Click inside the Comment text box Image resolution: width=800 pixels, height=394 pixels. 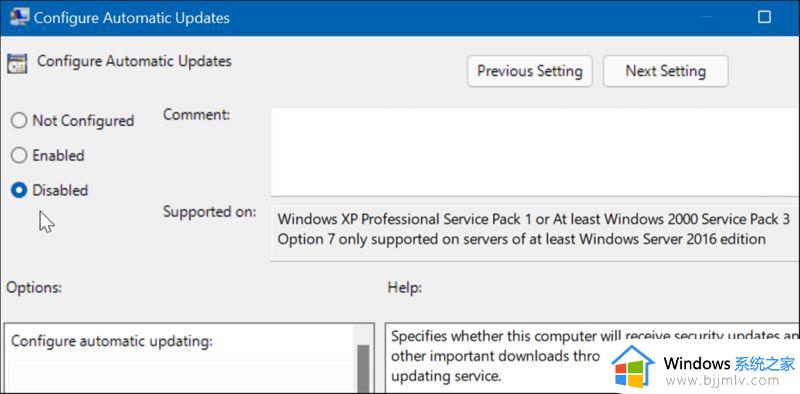[x=535, y=152]
